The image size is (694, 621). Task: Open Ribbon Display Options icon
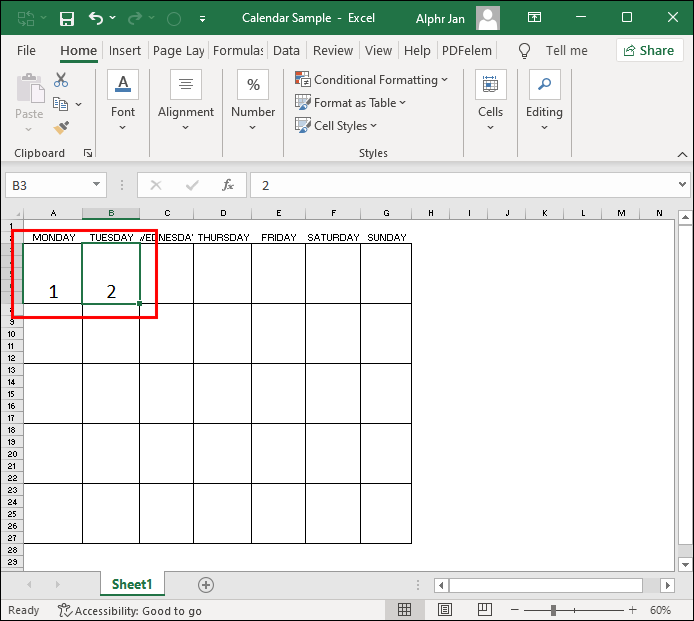click(x=534, y=17)
